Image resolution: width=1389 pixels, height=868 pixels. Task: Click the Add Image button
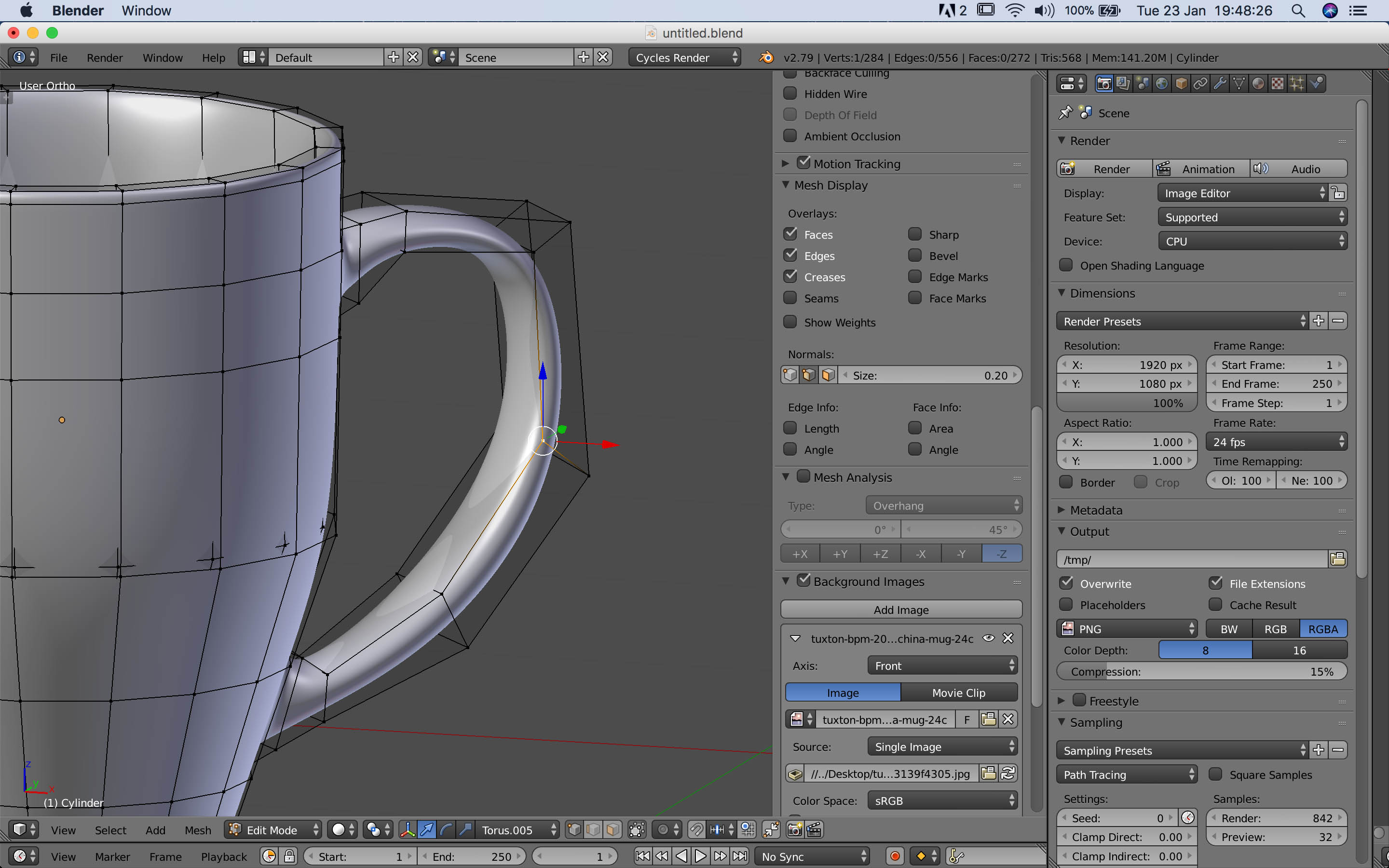[x=901, y=610]
